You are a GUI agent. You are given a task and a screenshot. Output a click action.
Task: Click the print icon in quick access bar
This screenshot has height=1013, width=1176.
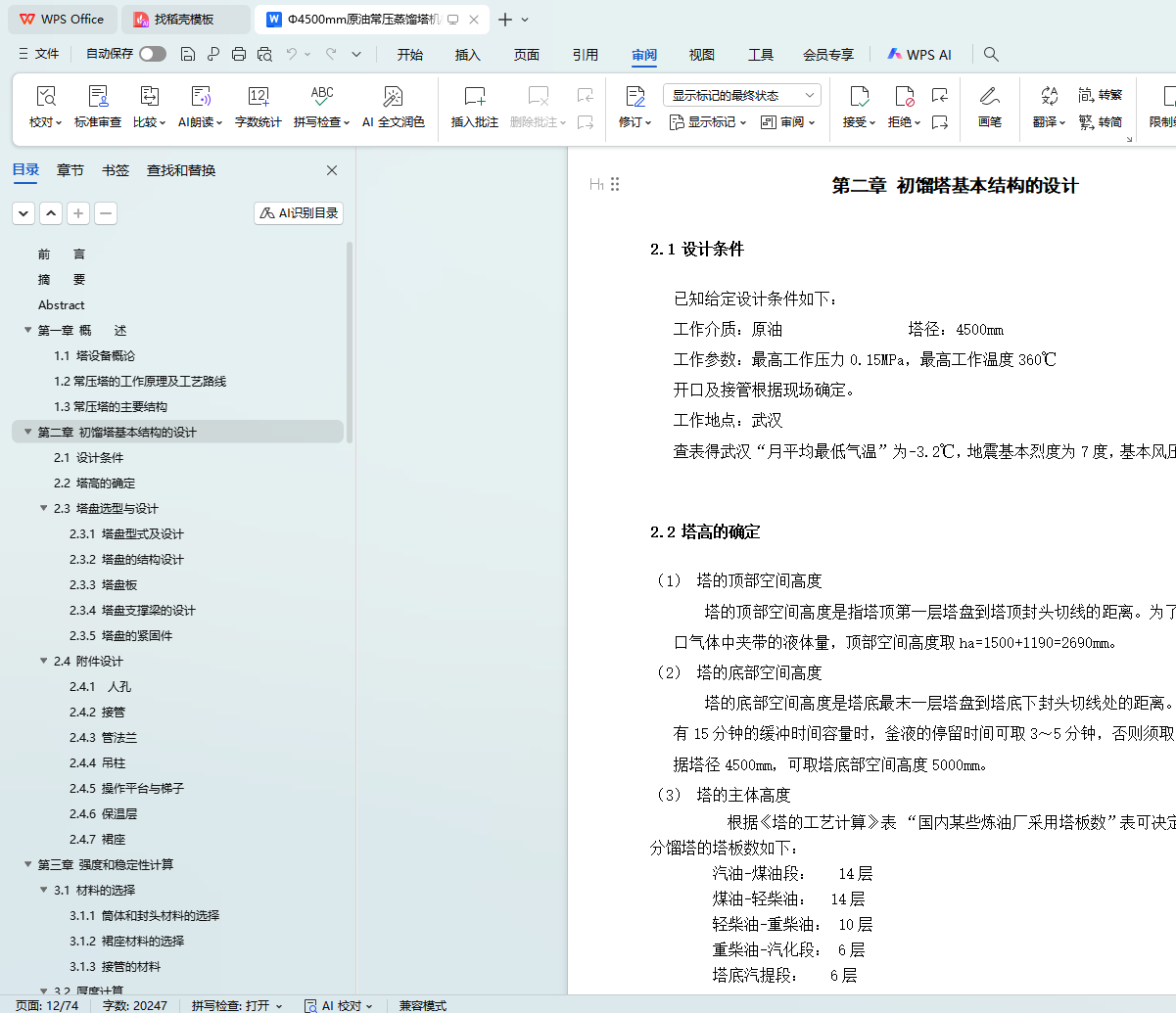pyautogui.click(x=239, y=55)
